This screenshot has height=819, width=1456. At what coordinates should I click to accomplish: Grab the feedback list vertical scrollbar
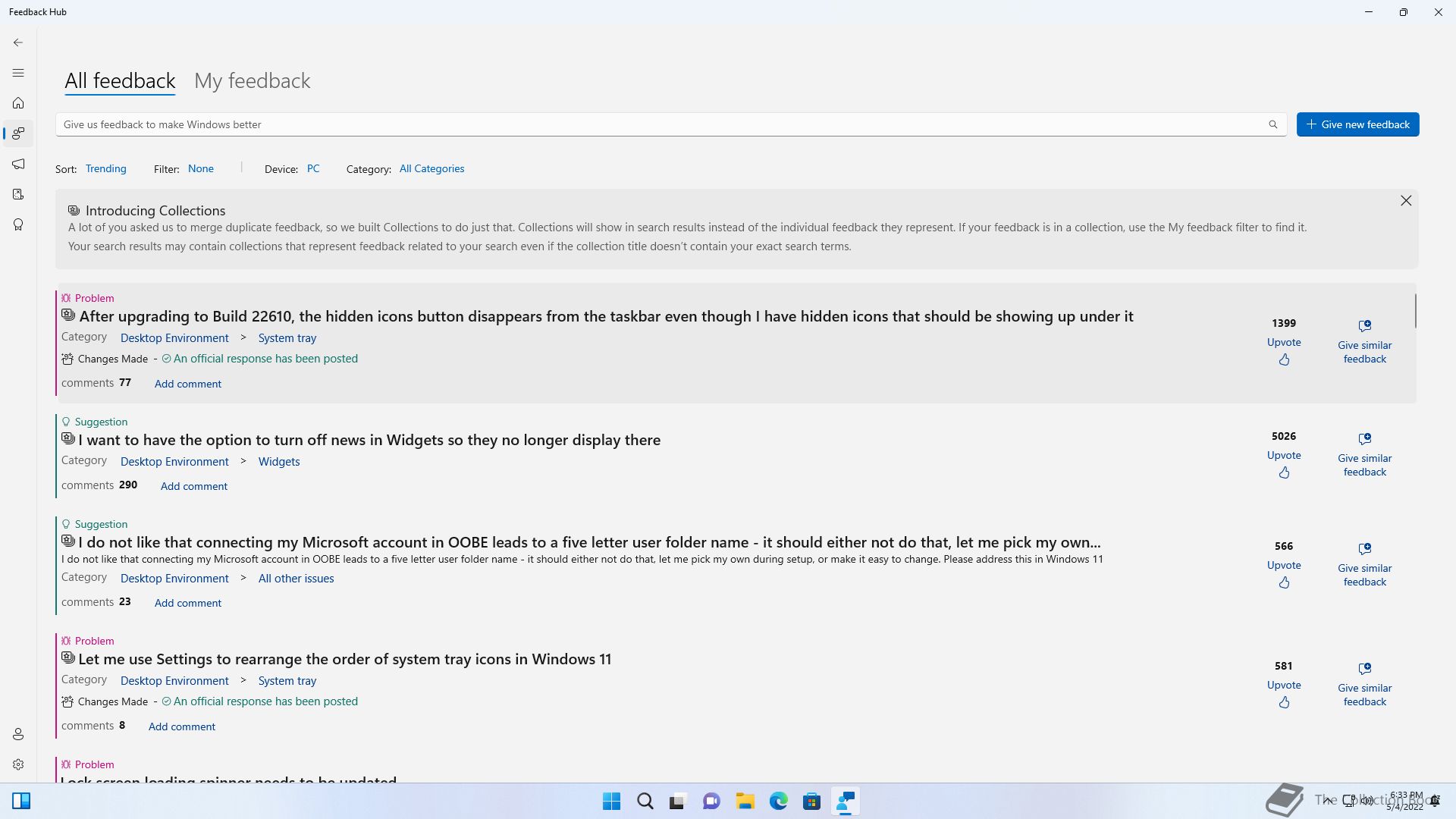tap(1415, 311)
